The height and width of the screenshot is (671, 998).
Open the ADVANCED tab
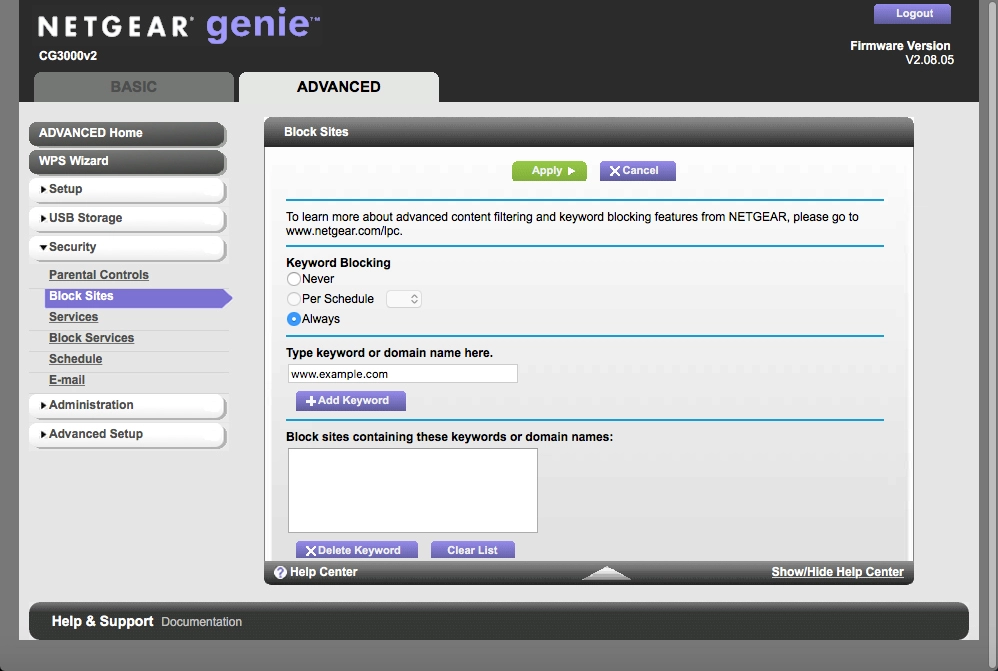pyautogui.click(x=338, y=87)
